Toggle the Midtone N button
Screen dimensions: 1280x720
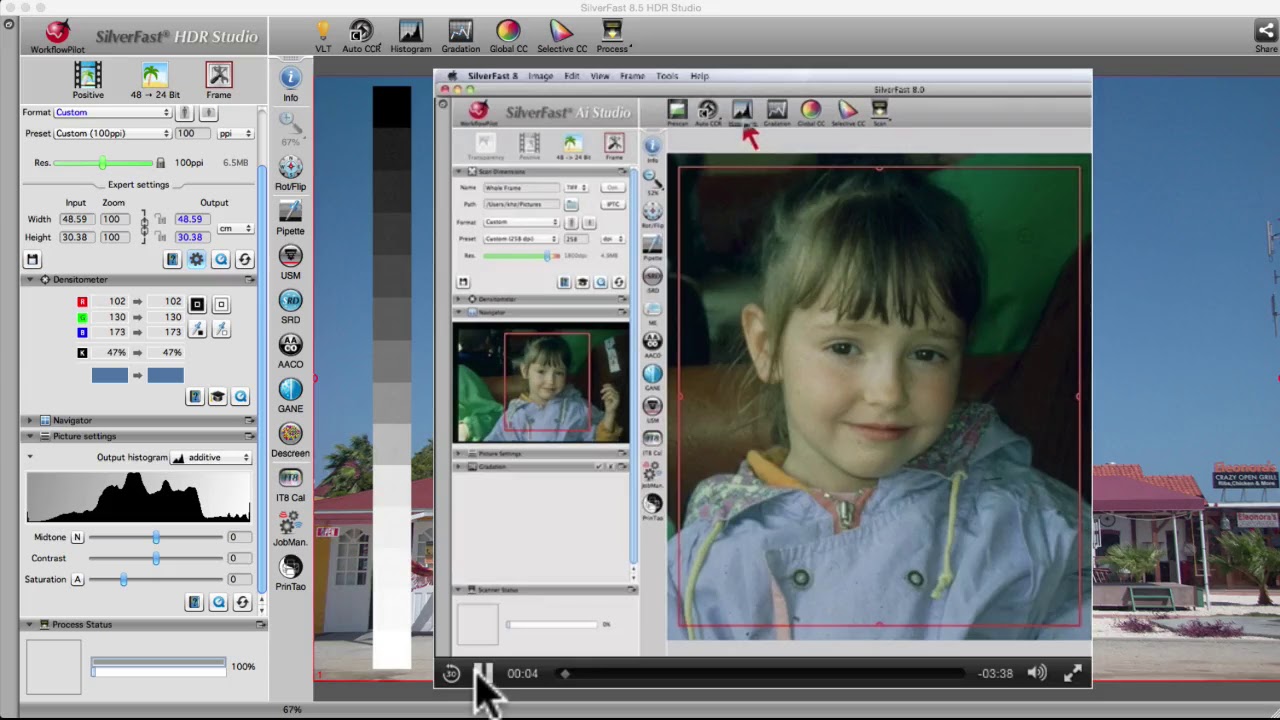tap(77, 537)
